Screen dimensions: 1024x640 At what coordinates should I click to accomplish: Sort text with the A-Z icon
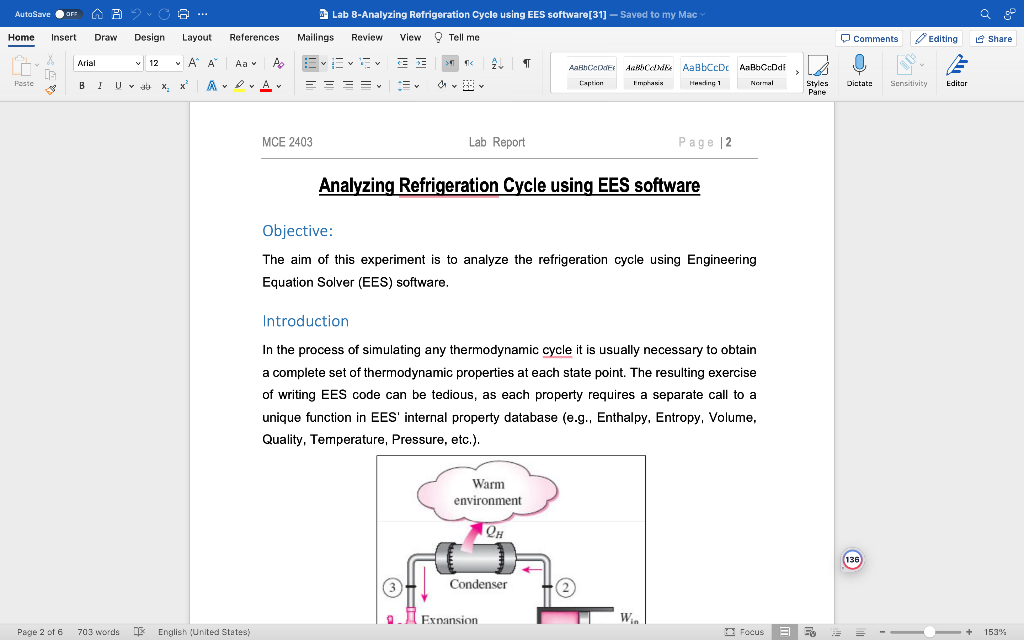(x=497, y=63)
